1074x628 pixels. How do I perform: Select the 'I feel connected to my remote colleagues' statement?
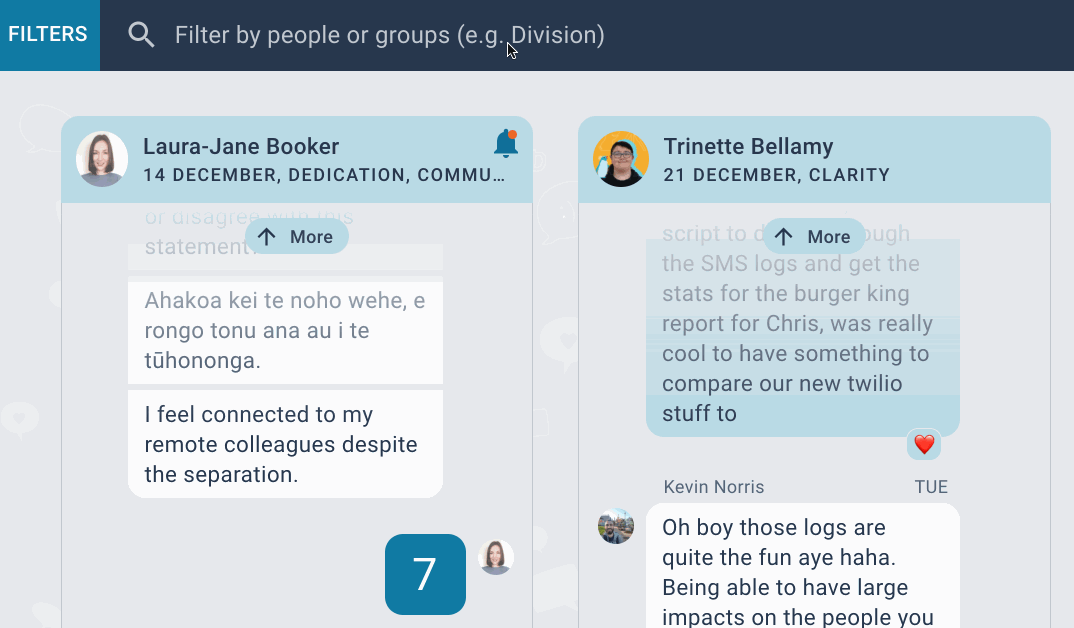tap(285, 444)
